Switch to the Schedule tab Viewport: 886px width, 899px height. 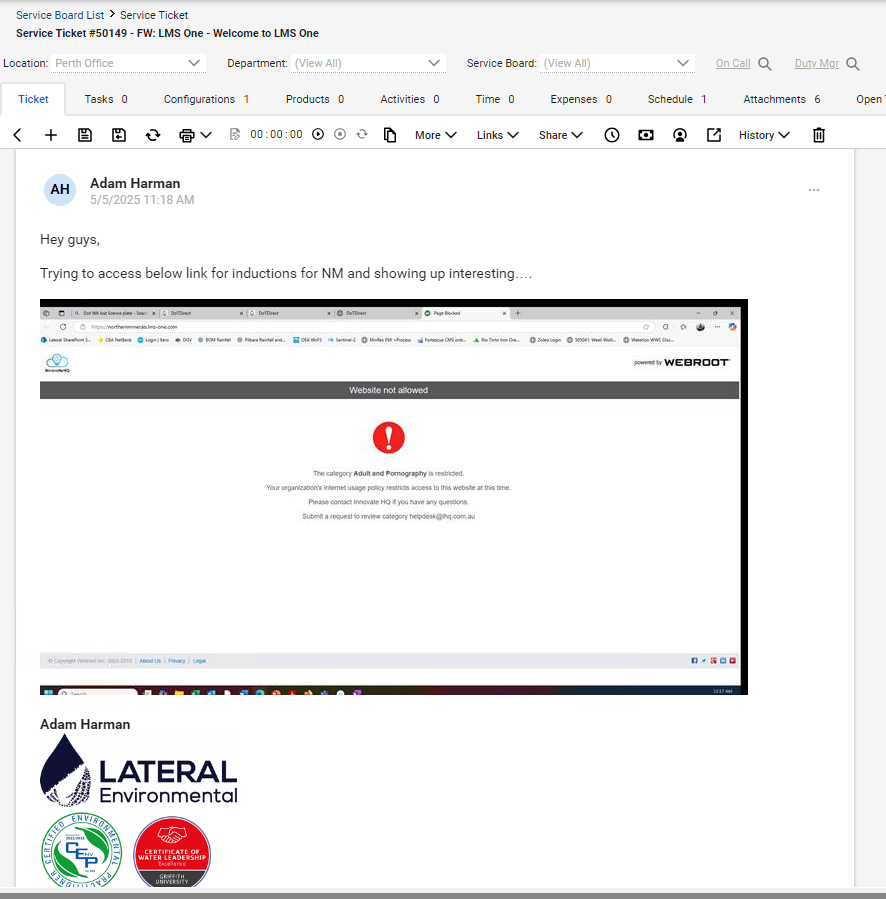677,99
